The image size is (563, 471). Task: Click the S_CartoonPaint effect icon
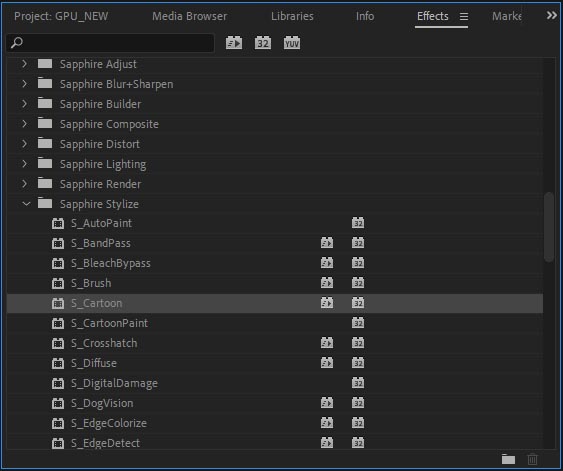pos(58,323)
